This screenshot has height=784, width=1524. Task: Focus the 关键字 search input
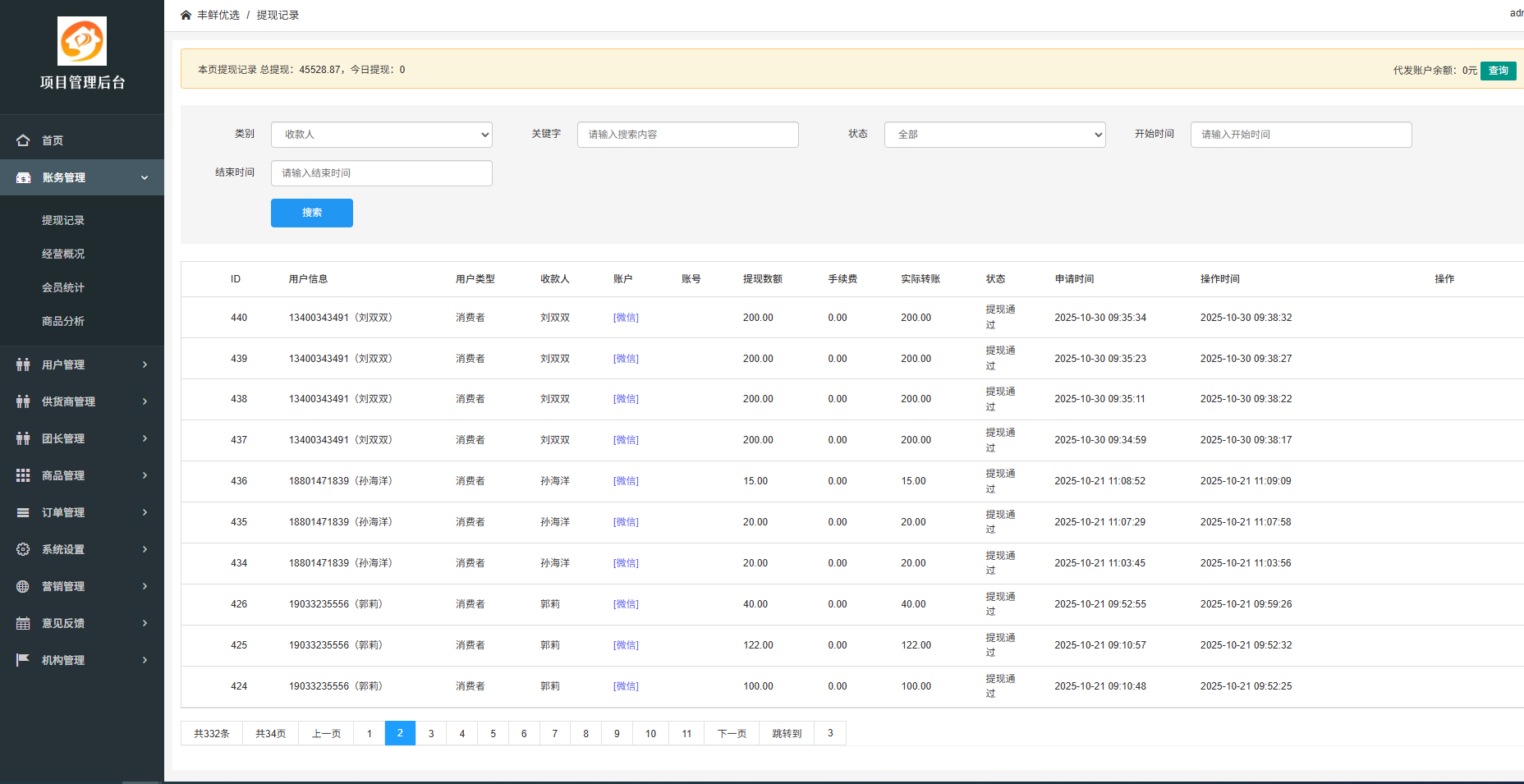coord(688,135)
